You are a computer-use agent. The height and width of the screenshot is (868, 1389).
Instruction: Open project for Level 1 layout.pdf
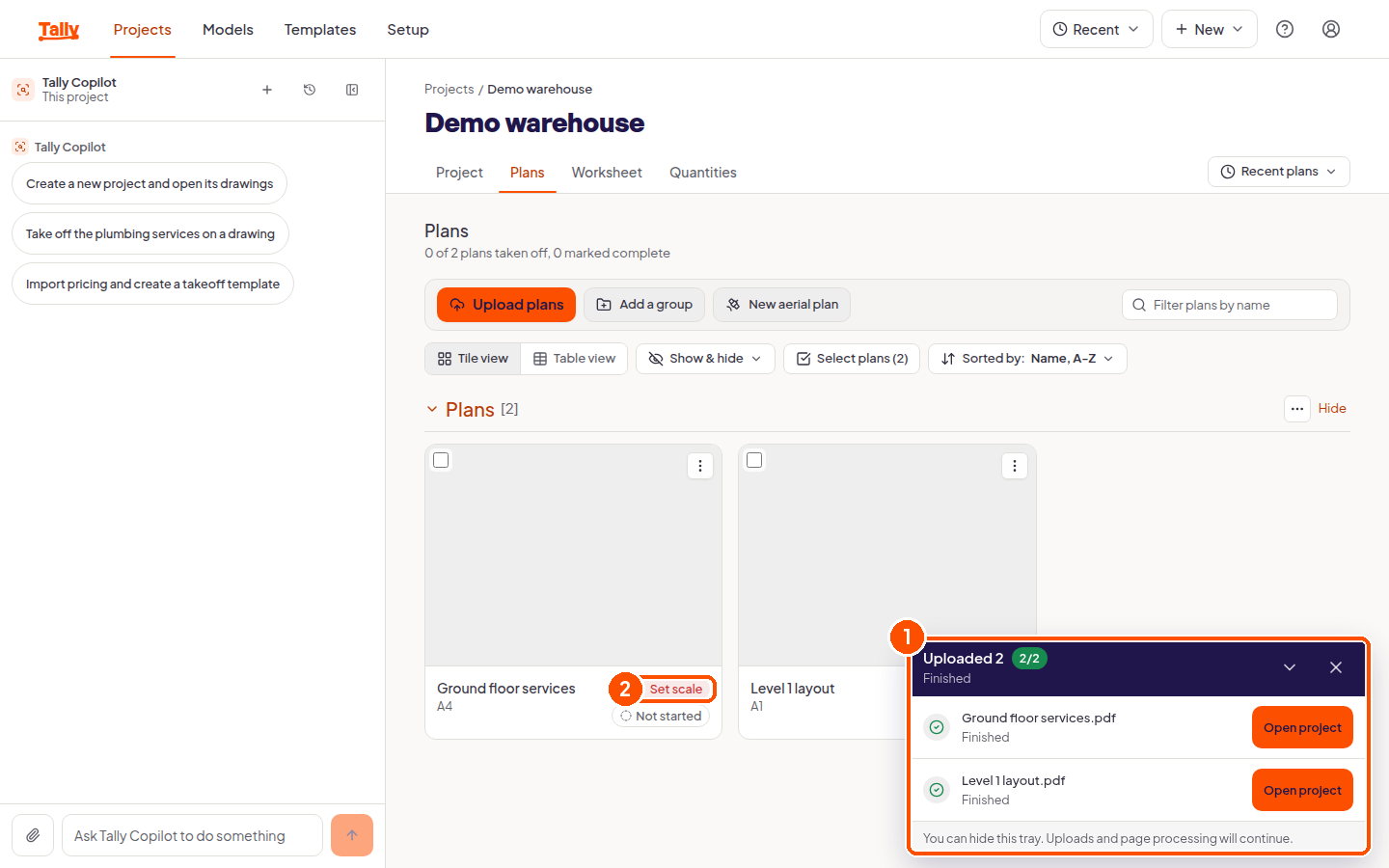tap(1302, 790)
